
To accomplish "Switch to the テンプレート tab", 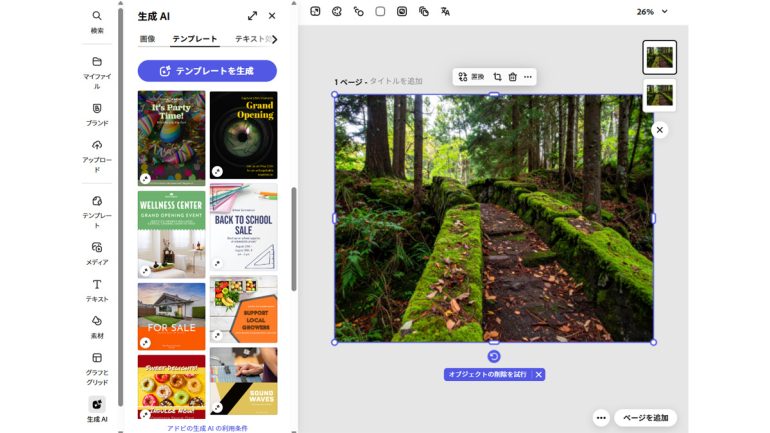I will 194,39.
